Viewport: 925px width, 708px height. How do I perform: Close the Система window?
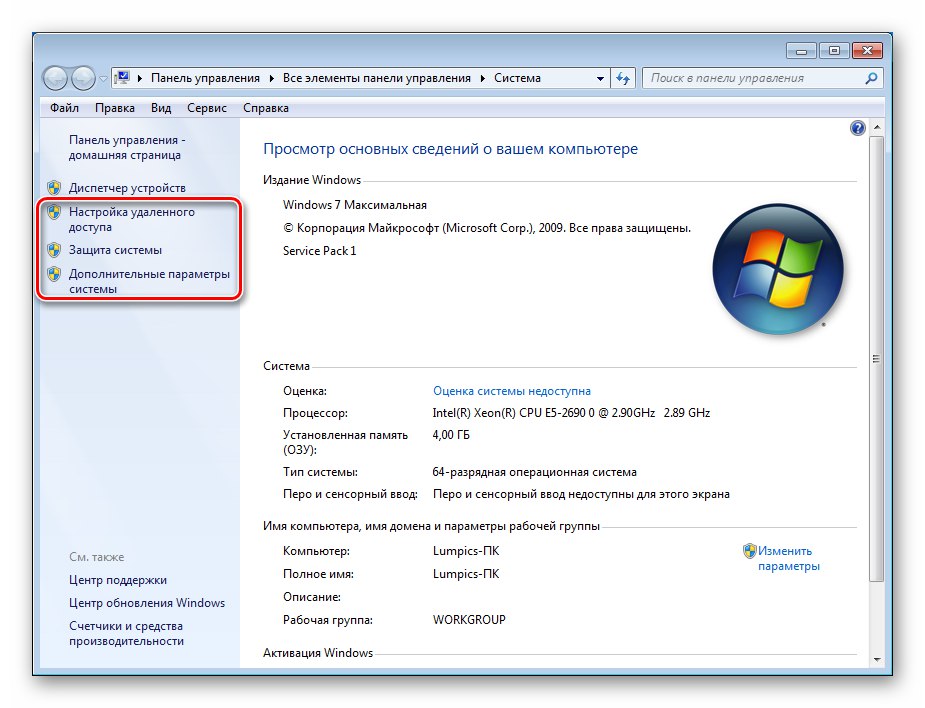coord(867,51)
